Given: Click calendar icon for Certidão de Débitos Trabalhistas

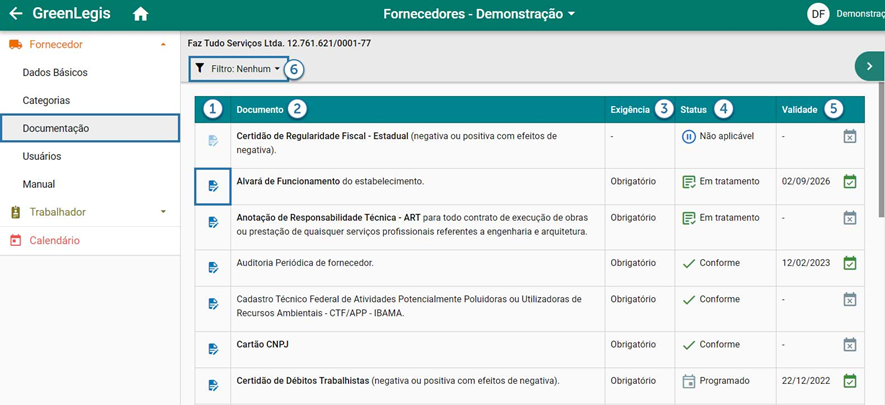Looking at the screenshot, I should pos(849,381).
